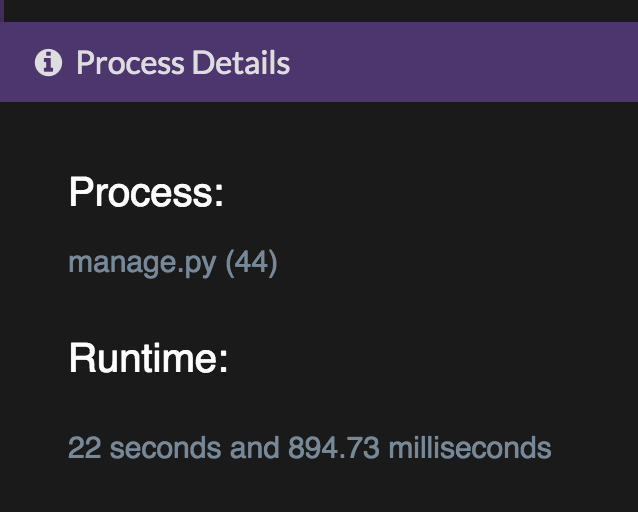Image resolution: width=638 pixels, height=512 pixels.
Task: Click the 894.73 milliseconds figure
Action: [x=334, y=447]
